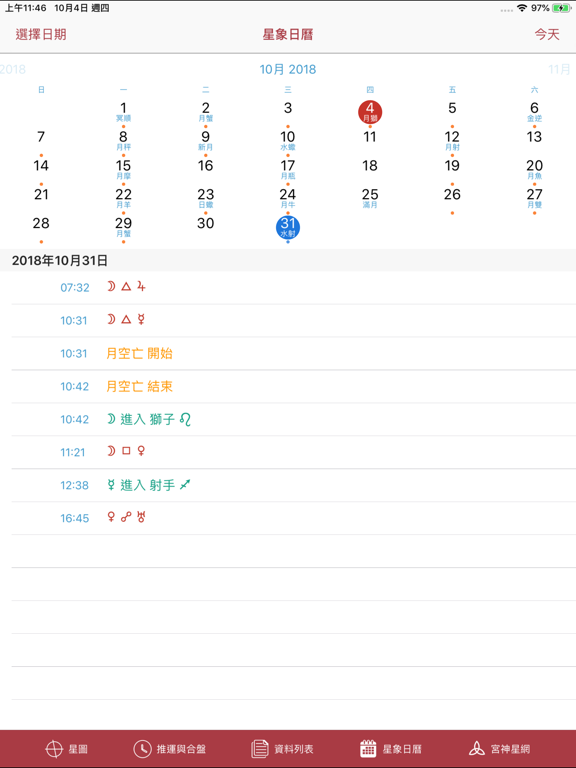Choose October 18 date cell
The image size is (576, 768).
pos(370,166)
